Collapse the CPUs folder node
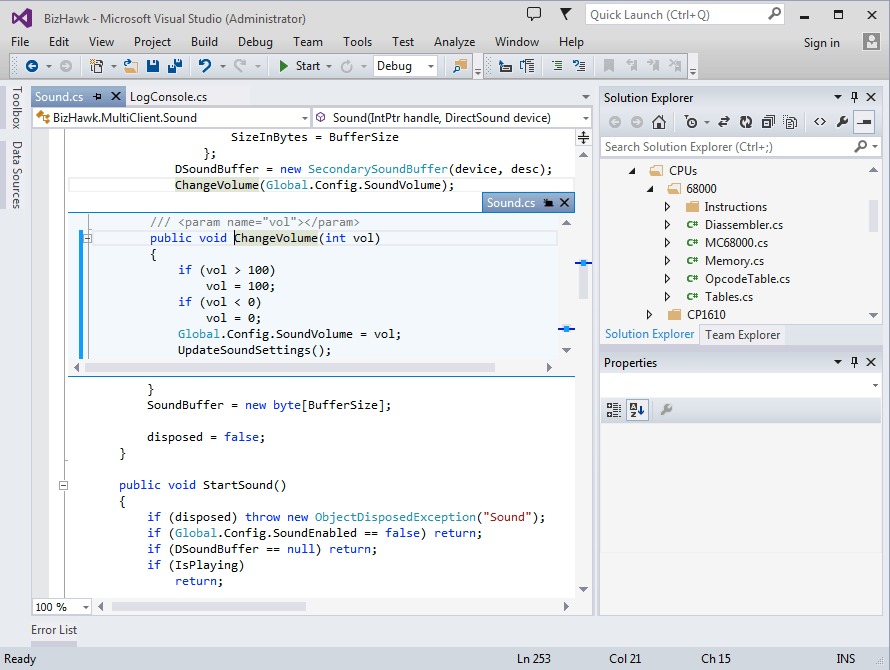The height and width of the screenshot is (670, 890). [x=632, y=171]
